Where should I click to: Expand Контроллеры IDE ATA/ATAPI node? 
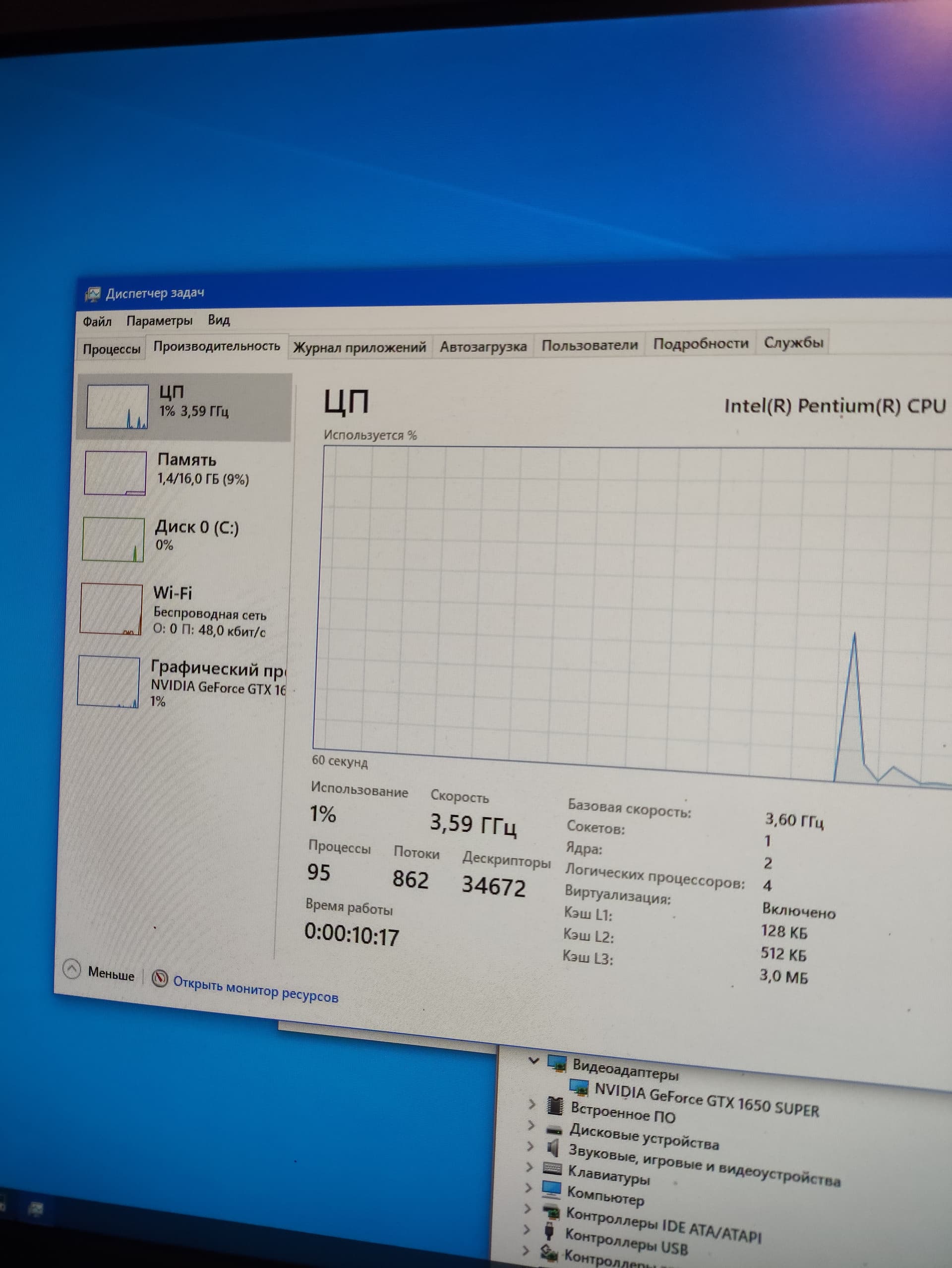527,1208
